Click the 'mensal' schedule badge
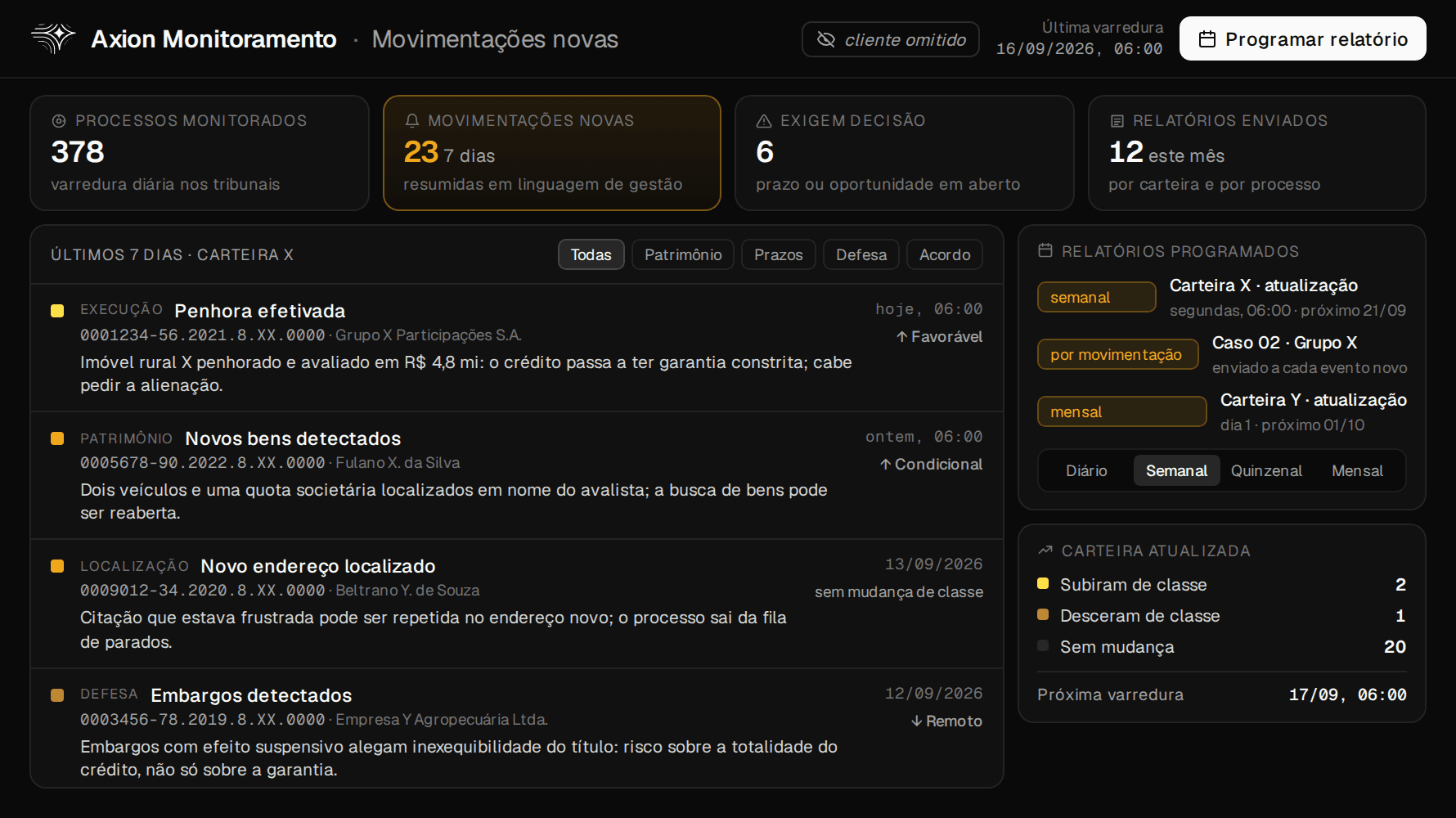 [x=1122, y=411]
